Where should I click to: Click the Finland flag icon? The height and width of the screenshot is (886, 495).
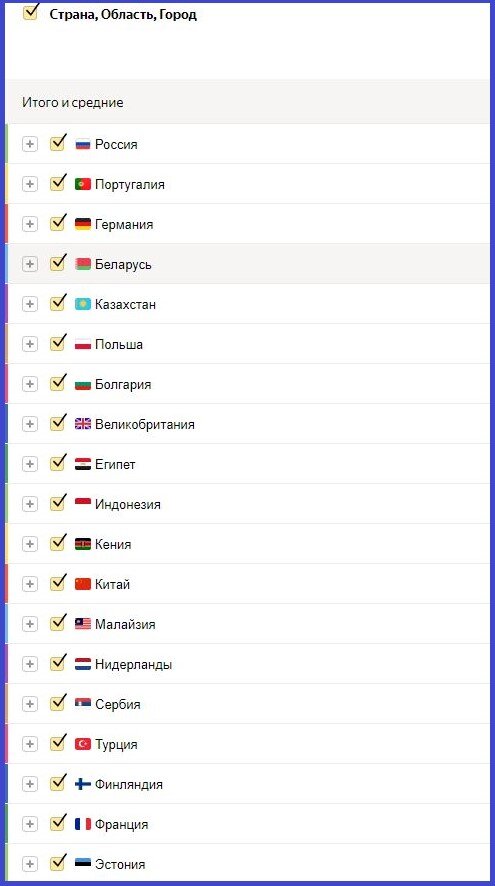(82, 784)
